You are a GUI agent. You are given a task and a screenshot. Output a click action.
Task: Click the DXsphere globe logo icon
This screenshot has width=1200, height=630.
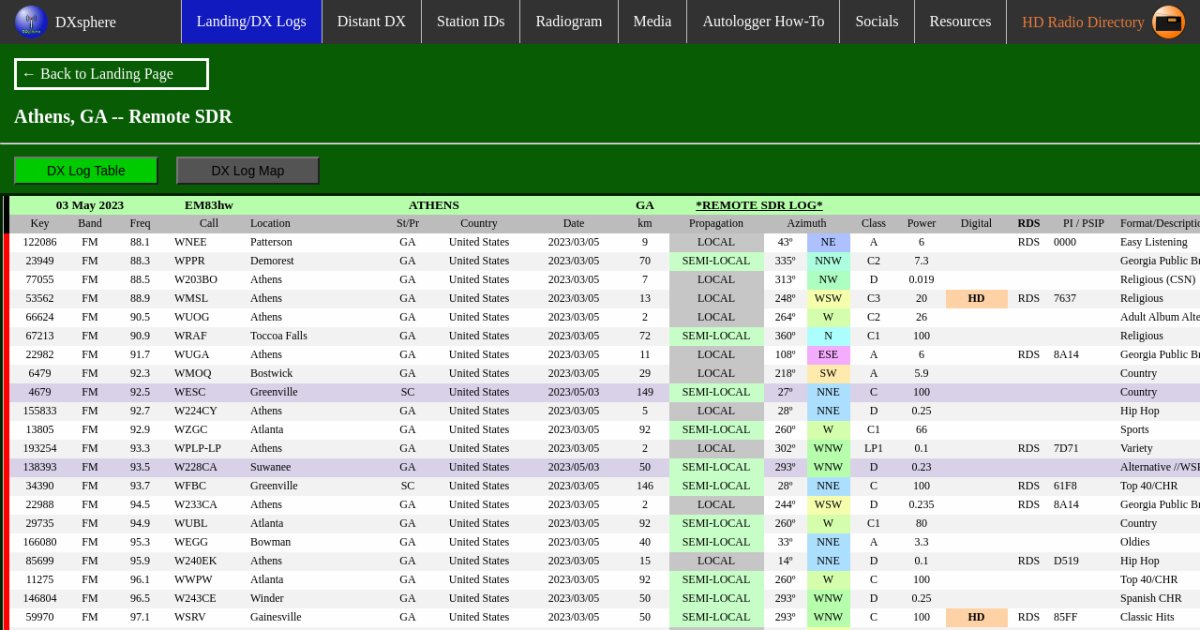[30, 21]
